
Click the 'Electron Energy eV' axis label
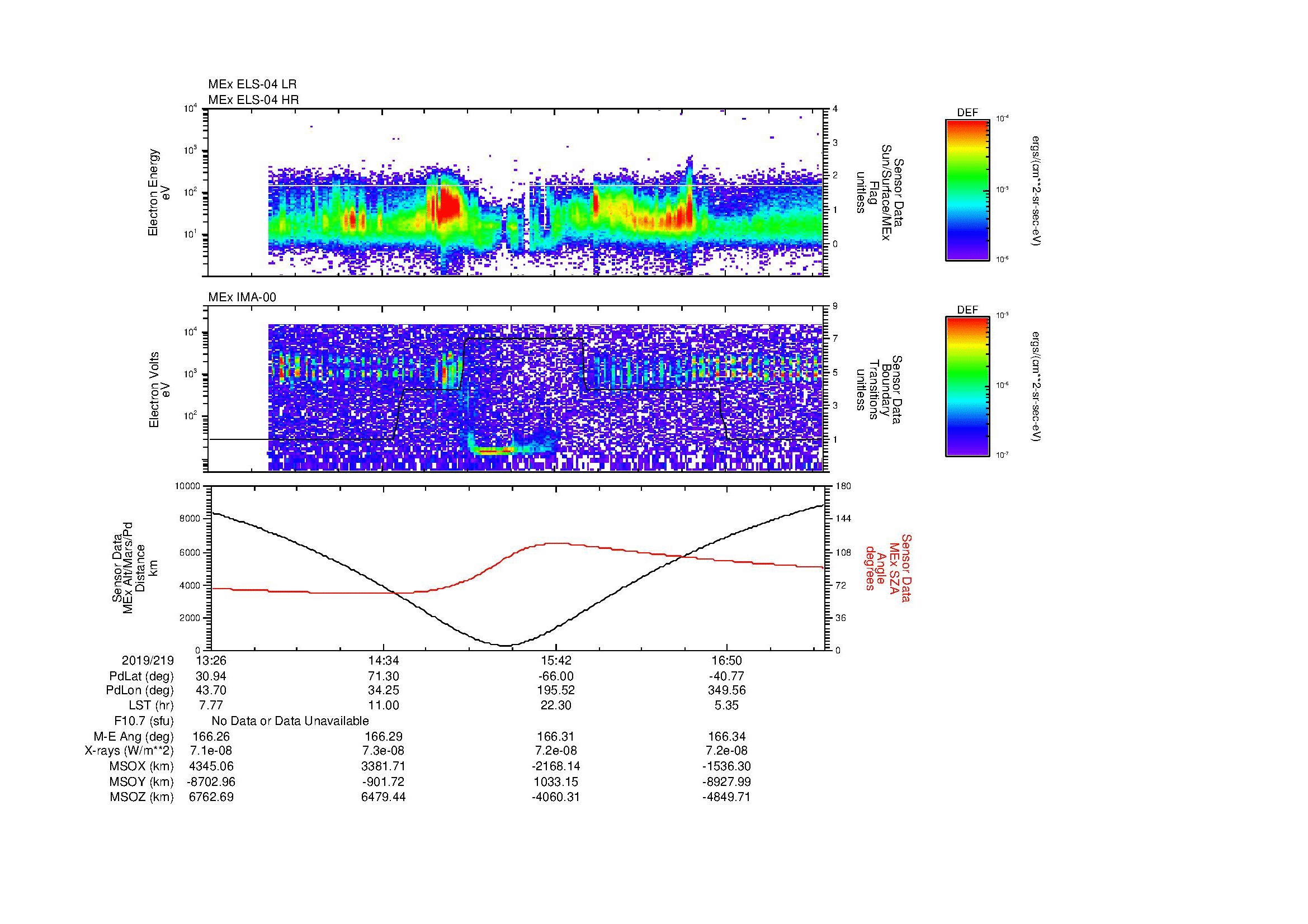(159, 192)
